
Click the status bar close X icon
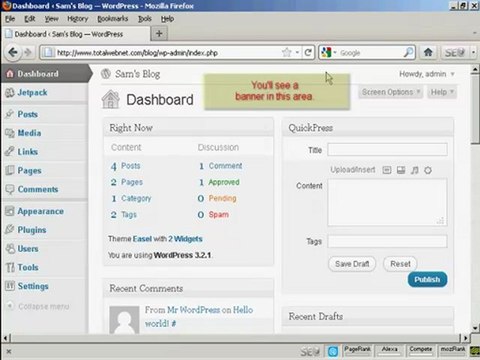(x=9, y=351)
